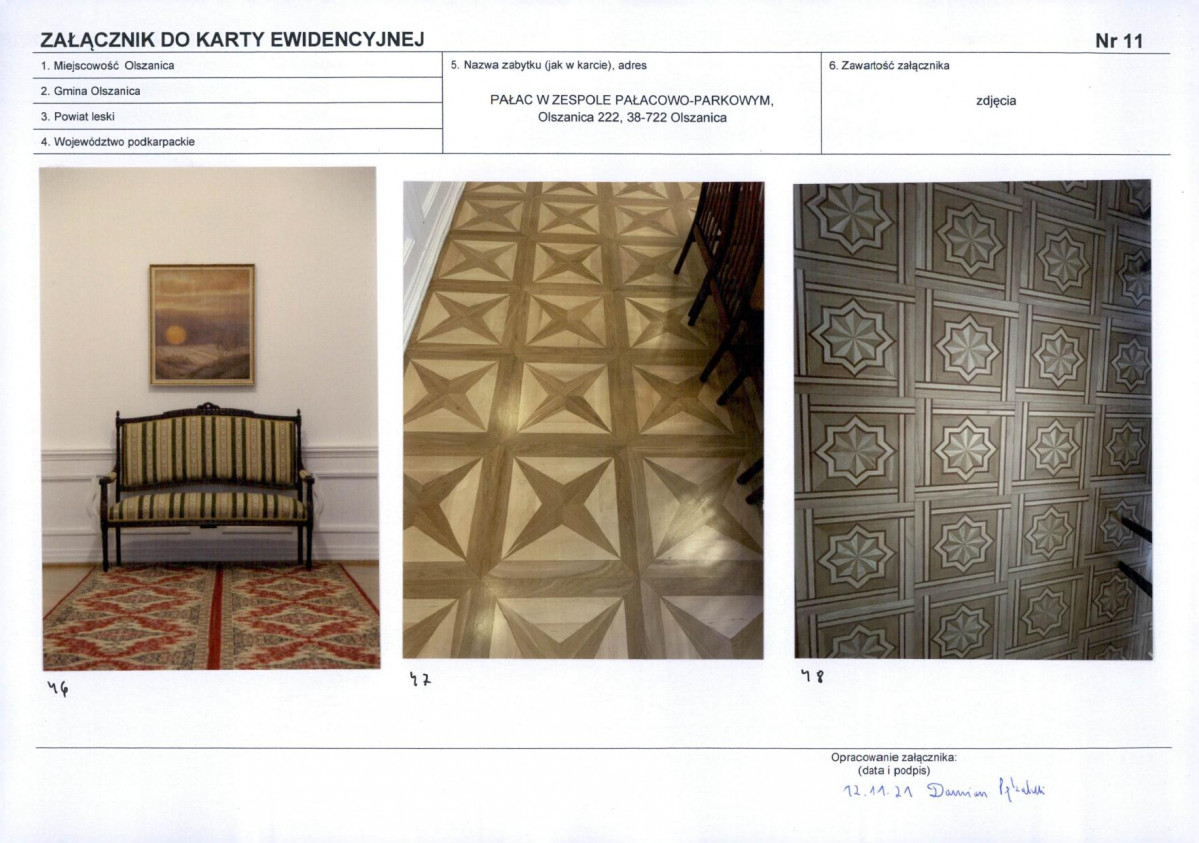The width and height of the screenshot is (1199, 843).
Task: Select the star-pattern parquet floor photo 47
Action: [x=583, y=420]
